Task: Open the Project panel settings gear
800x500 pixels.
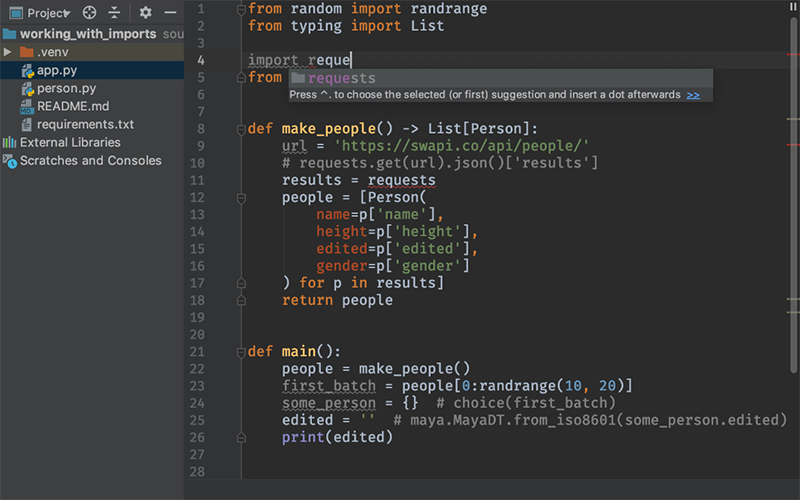Action: click(145, 13)
